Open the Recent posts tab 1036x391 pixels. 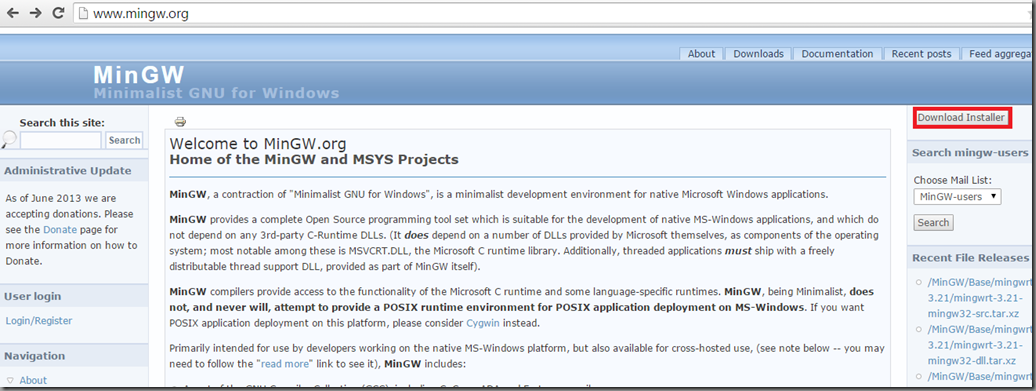(921, 54)
